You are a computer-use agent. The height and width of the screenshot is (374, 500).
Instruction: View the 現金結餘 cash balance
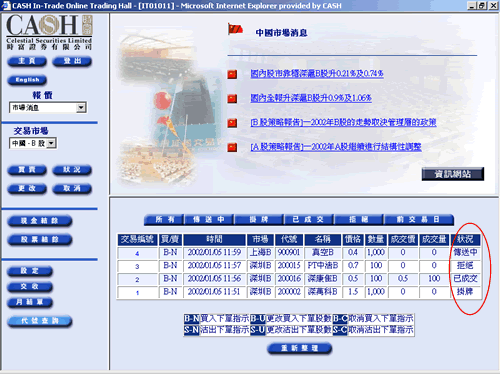coord(40,221)
